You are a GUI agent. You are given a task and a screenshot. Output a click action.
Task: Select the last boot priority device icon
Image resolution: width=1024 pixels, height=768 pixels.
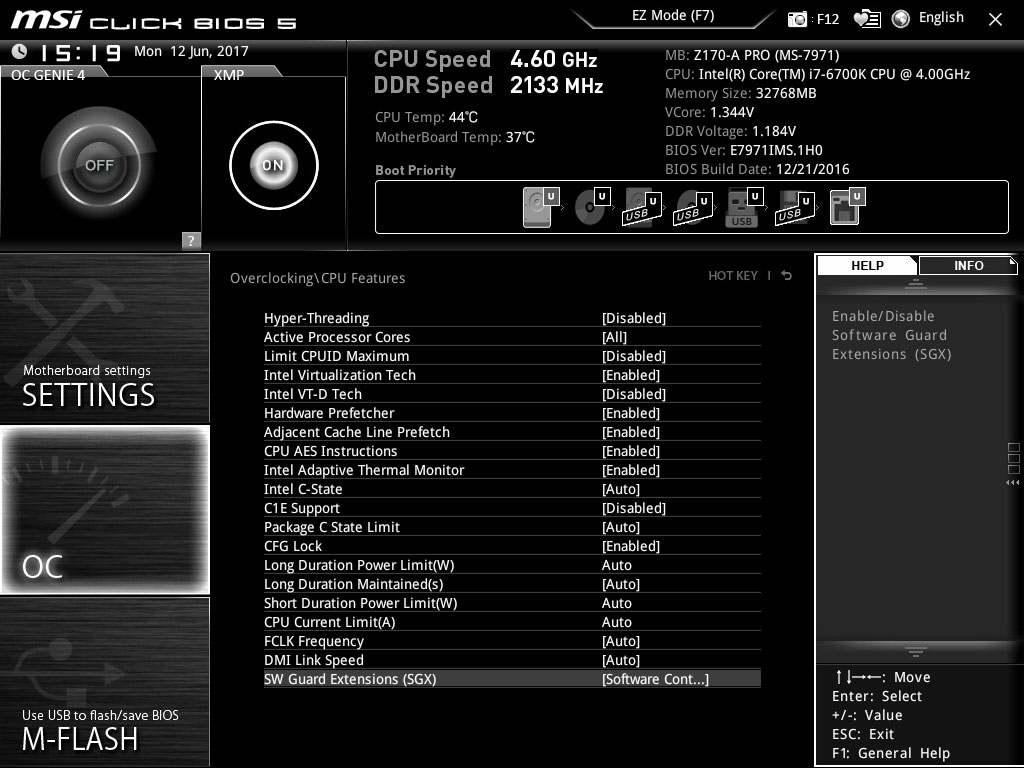pos(848,207)
